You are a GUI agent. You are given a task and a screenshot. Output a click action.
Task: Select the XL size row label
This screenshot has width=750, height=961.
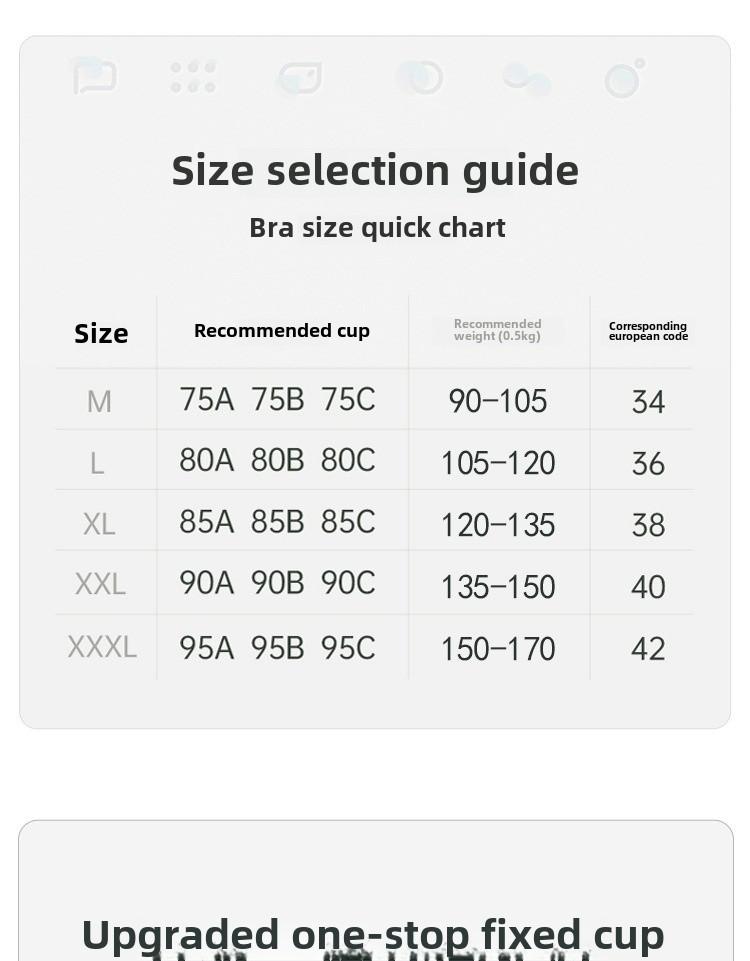click(99, 525)
